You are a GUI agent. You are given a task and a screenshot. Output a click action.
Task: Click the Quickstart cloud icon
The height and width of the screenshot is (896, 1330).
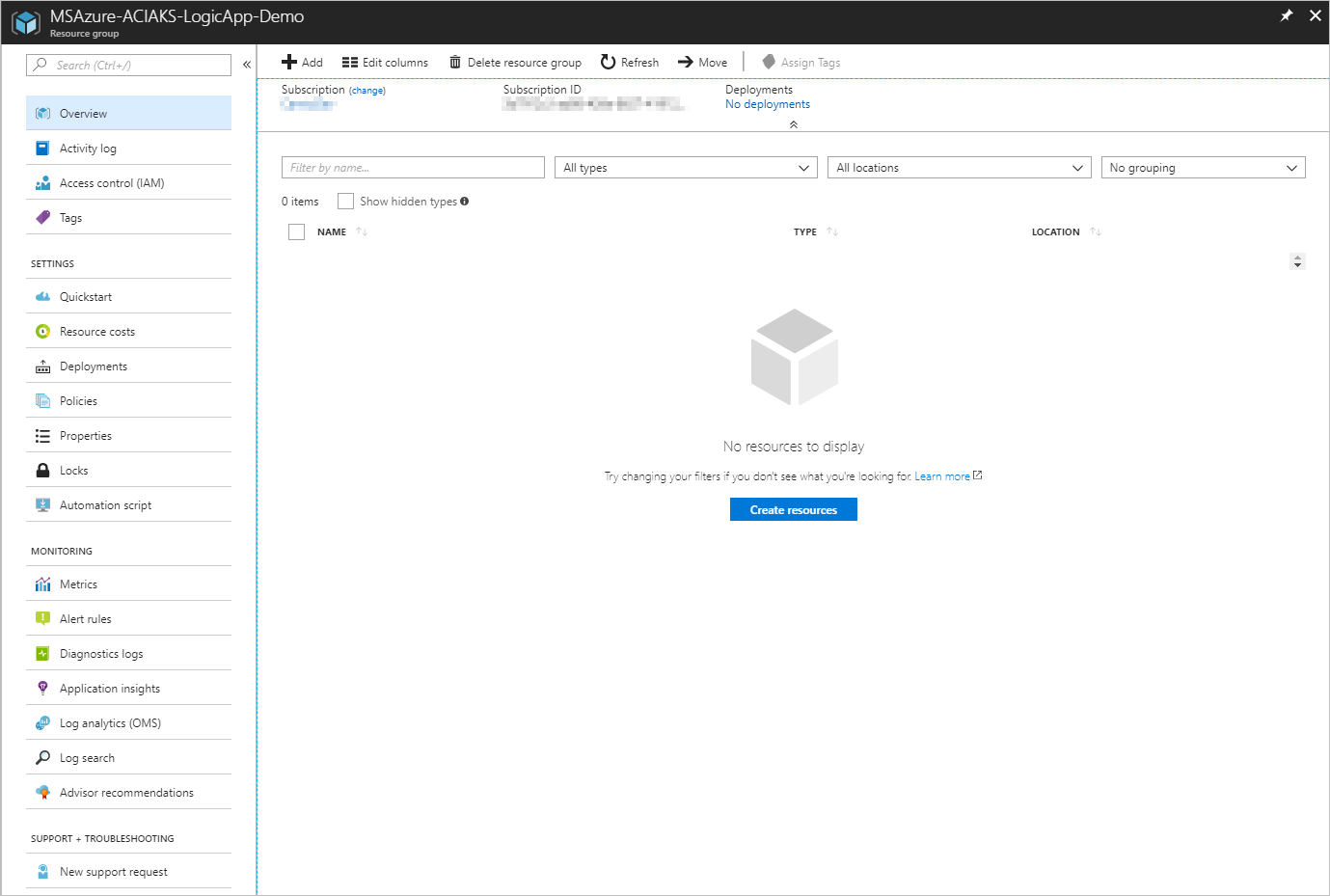click(x=42, y=297)
